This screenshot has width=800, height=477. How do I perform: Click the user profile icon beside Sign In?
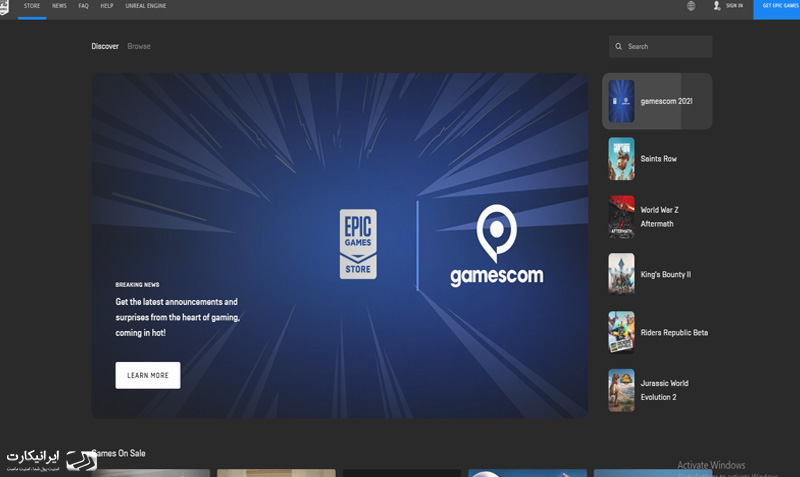coord(716,6)
